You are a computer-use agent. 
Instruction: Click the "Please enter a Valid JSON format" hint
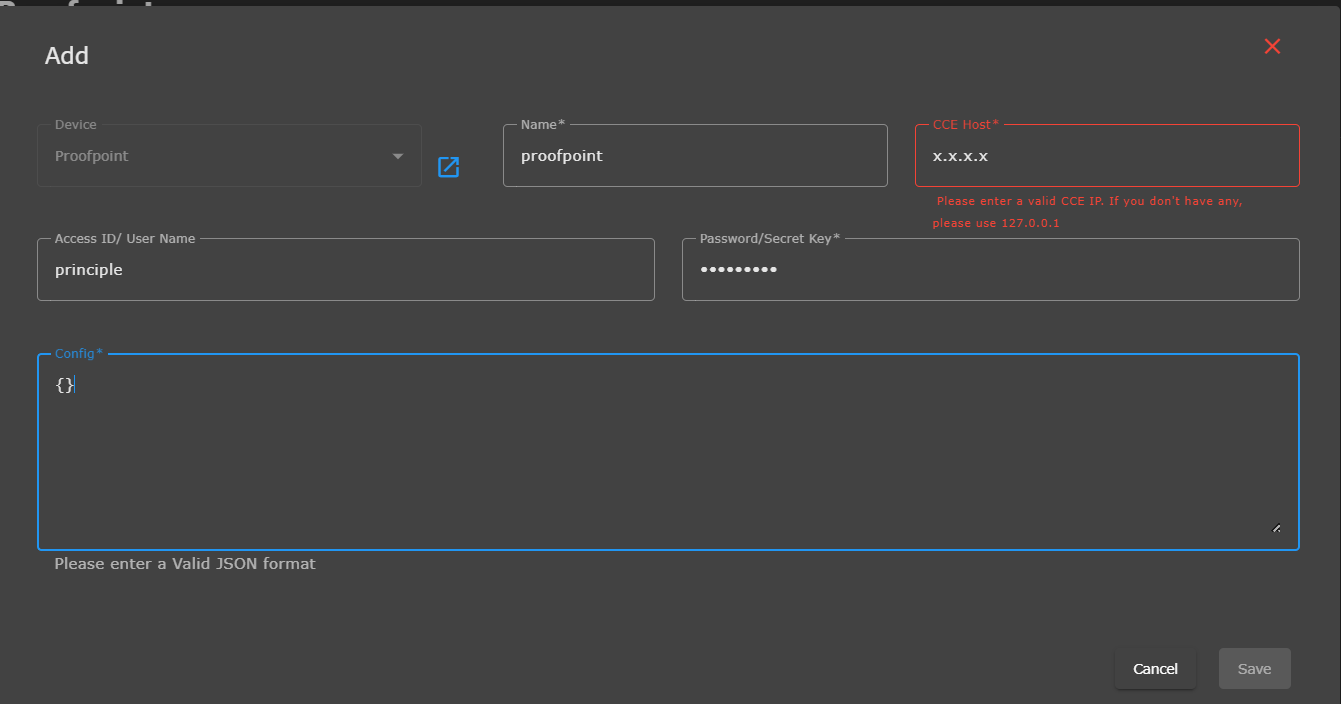185,564
